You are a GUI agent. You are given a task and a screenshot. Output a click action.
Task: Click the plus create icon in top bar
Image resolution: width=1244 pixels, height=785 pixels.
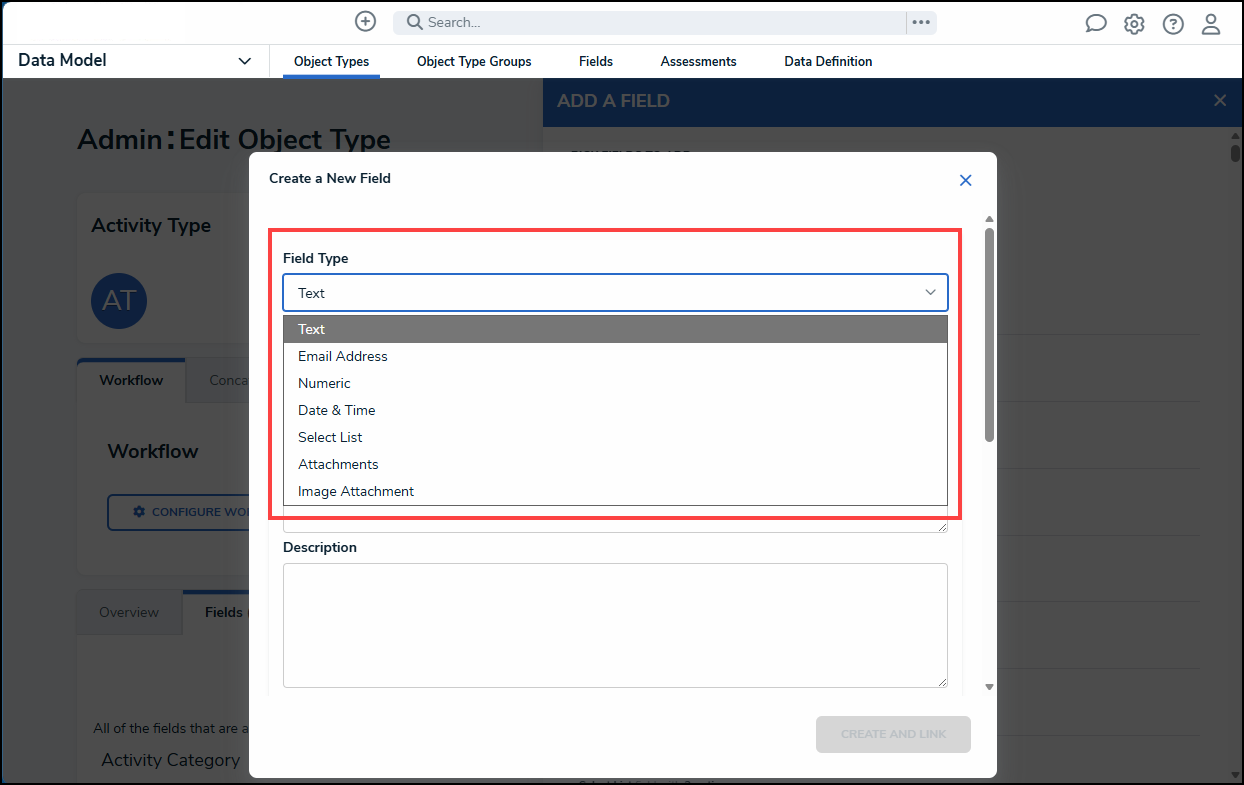pos(366,21)
